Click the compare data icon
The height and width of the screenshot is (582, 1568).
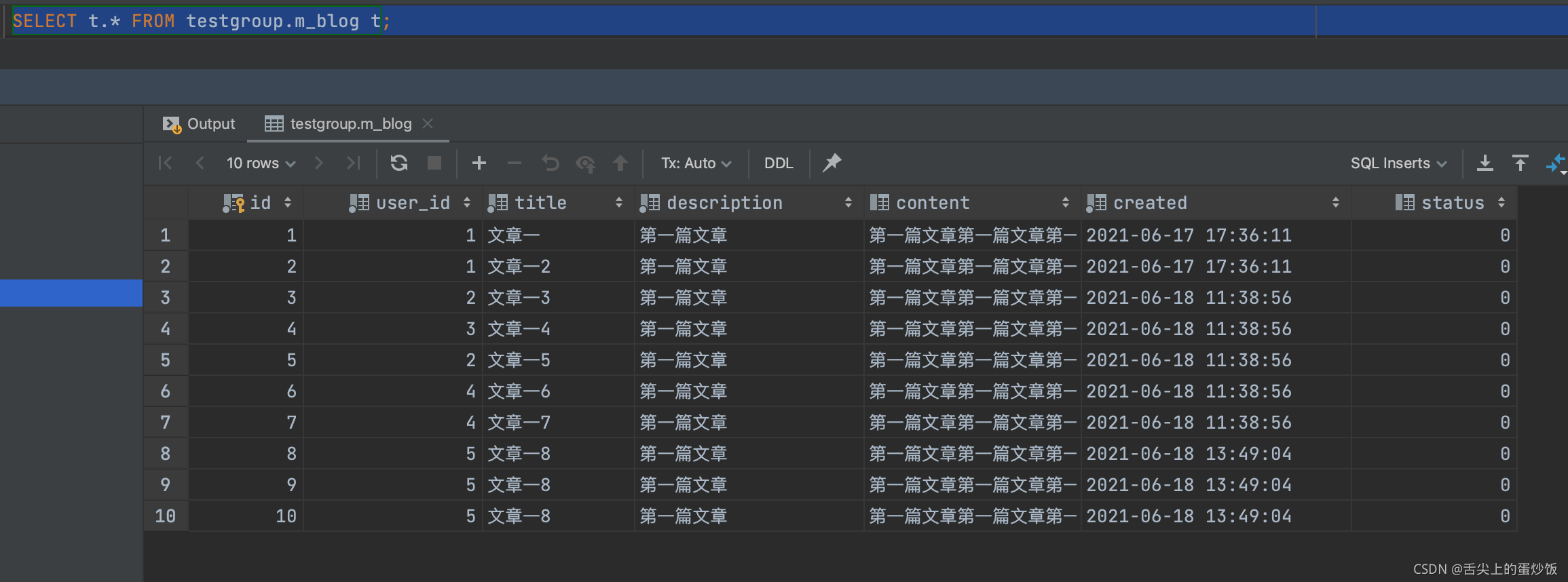point(1556,163)
